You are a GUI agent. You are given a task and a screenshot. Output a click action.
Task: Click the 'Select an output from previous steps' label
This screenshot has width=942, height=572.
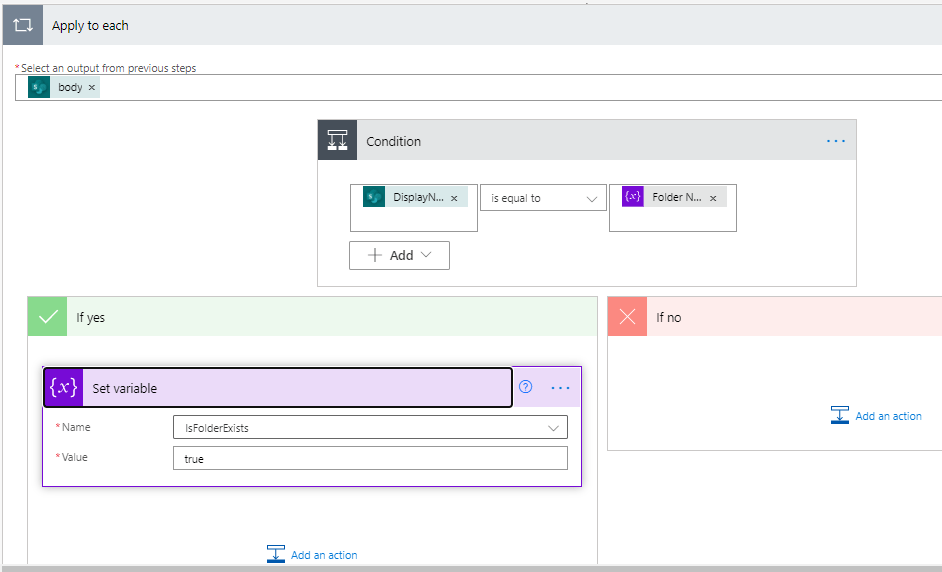pos(108,68)
